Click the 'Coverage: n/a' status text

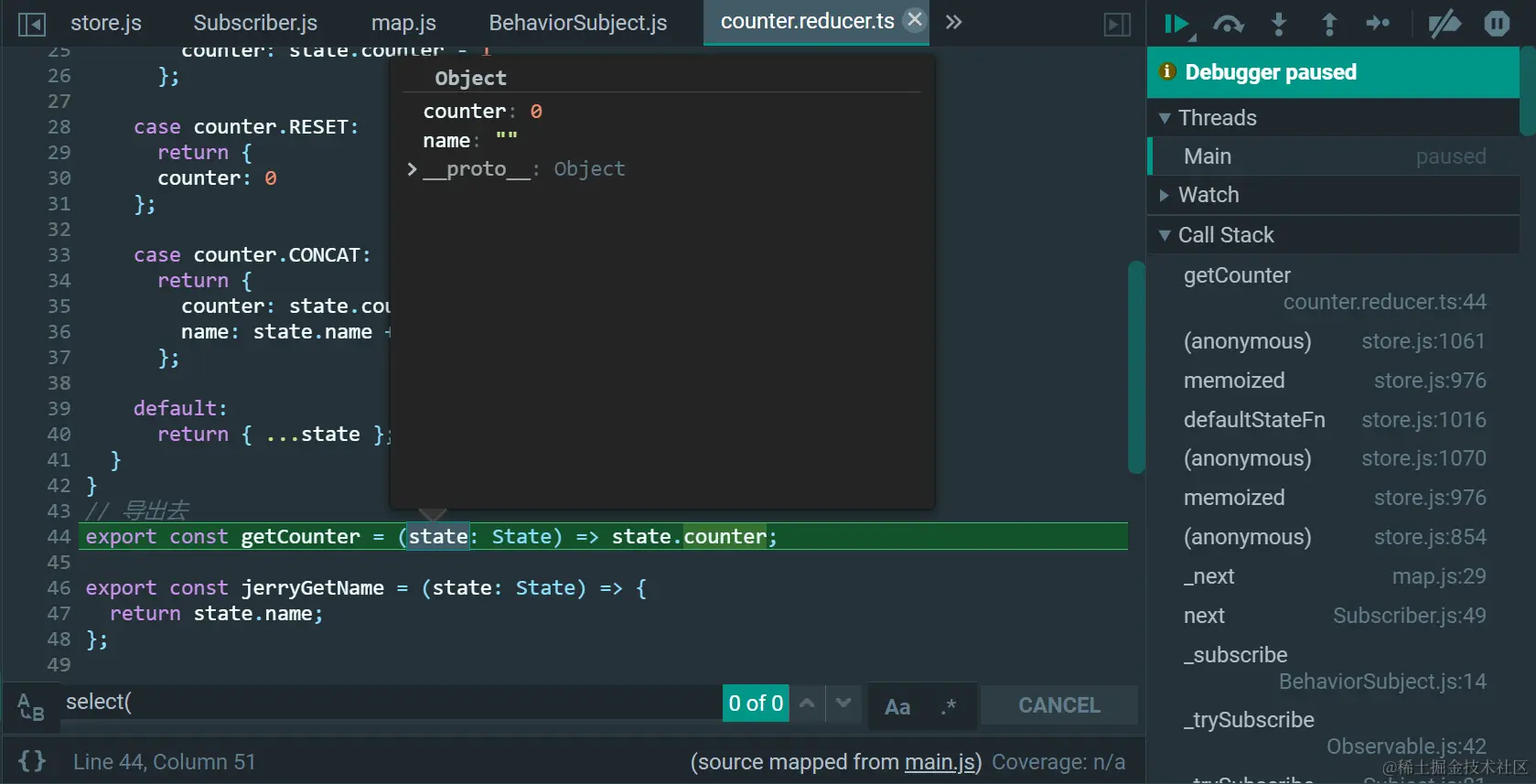tap(1058, 762)
